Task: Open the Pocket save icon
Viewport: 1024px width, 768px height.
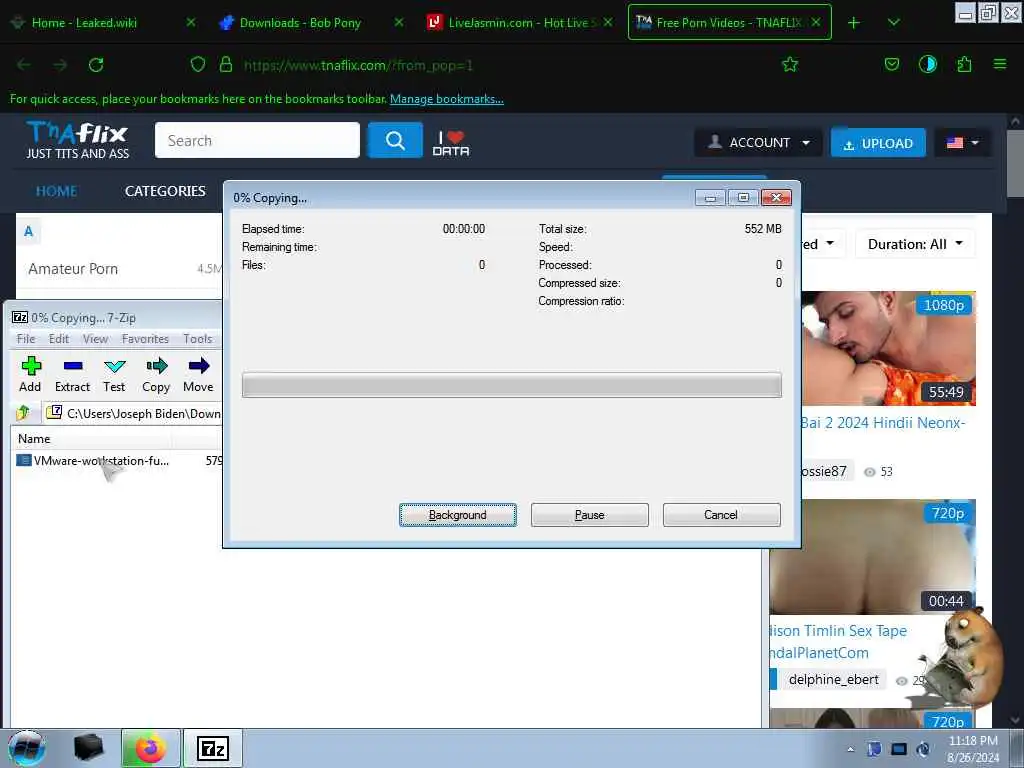Action: point(891,64)
